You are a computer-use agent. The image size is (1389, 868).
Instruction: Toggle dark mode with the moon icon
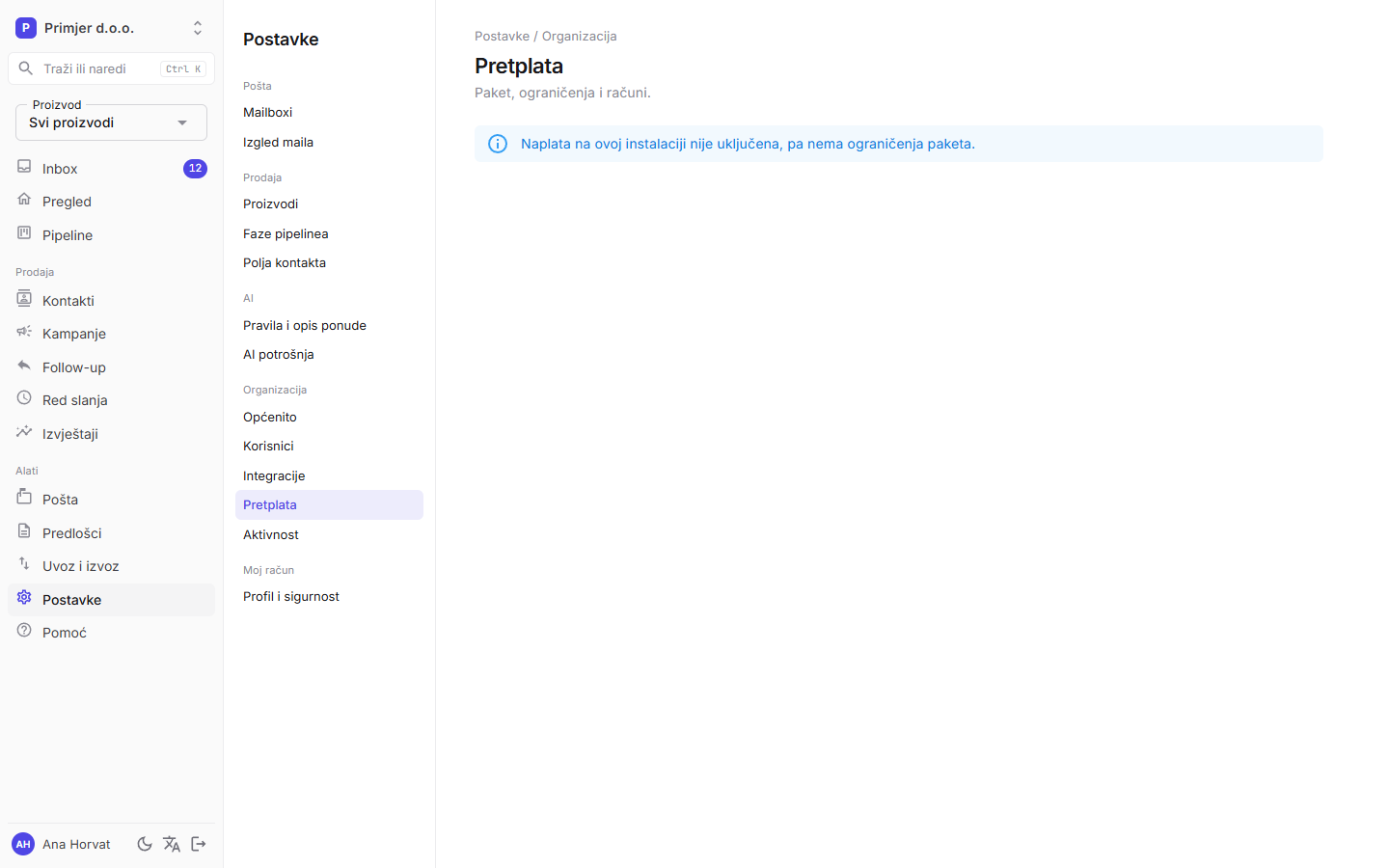[145, 844]
